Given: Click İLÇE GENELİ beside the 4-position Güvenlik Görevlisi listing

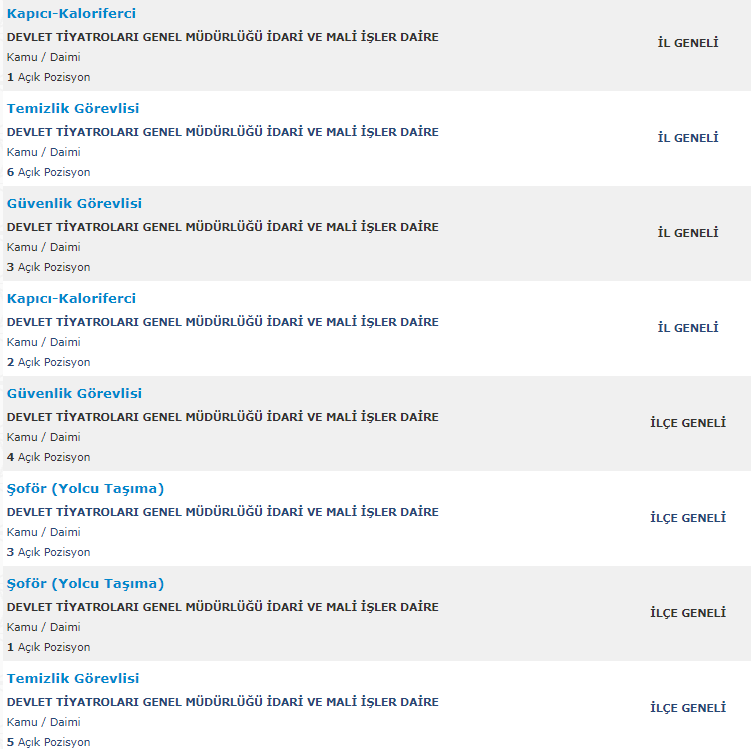Looking at the screenshot, I should (x=688, y=423).
